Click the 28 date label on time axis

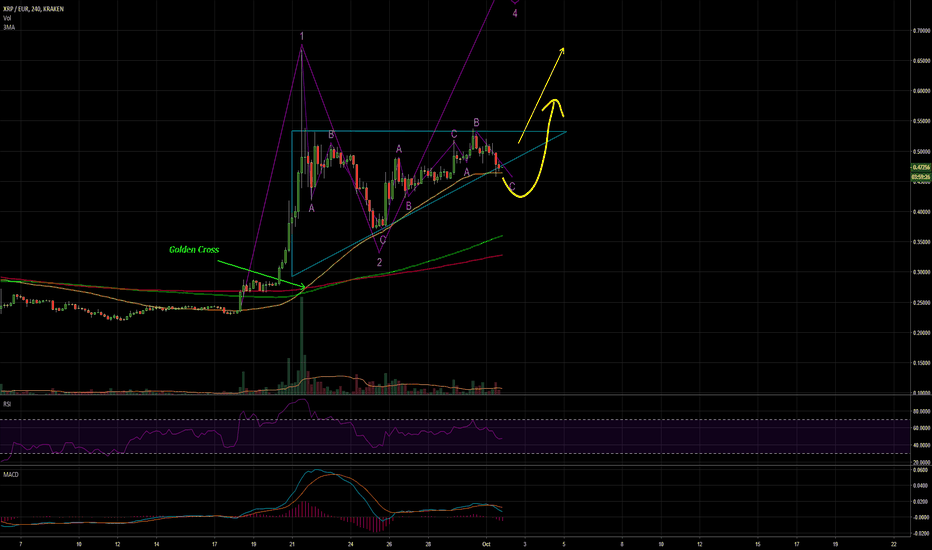pos(428,544)
